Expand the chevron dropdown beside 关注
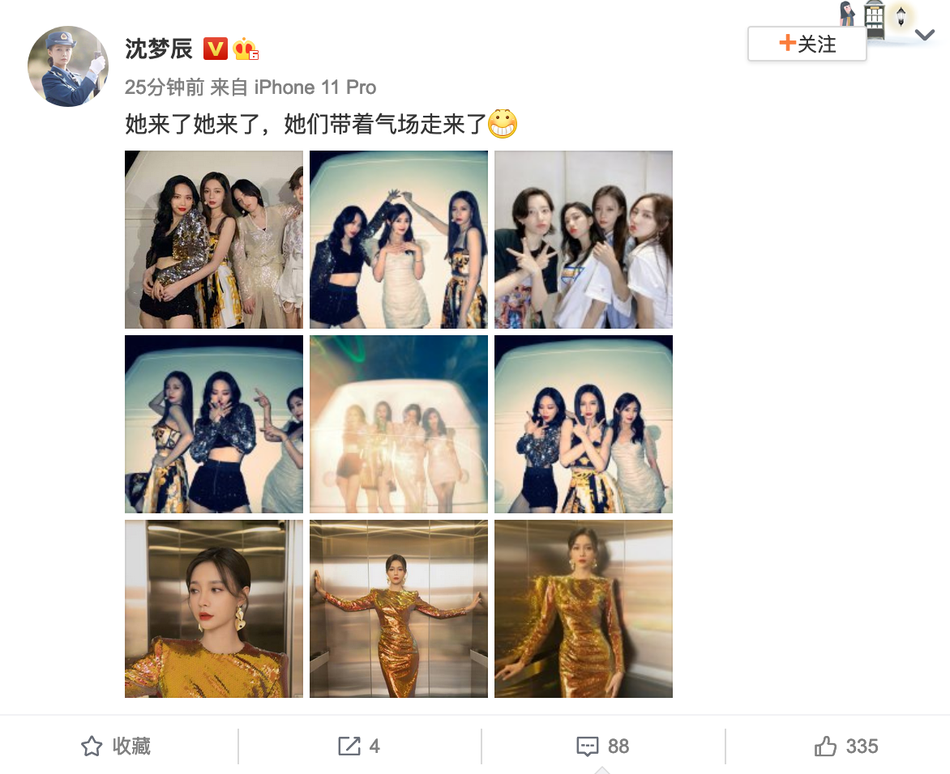 (x=924, y=35)
